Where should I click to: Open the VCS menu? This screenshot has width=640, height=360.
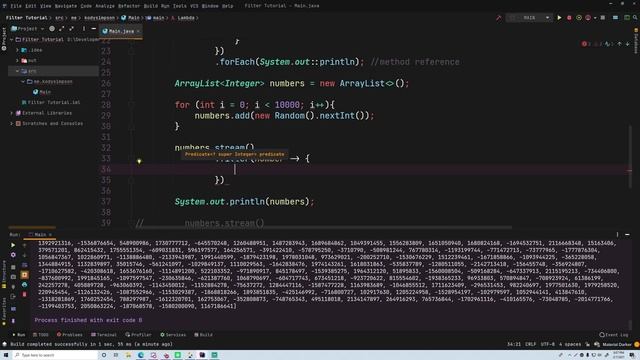[194, 6]
